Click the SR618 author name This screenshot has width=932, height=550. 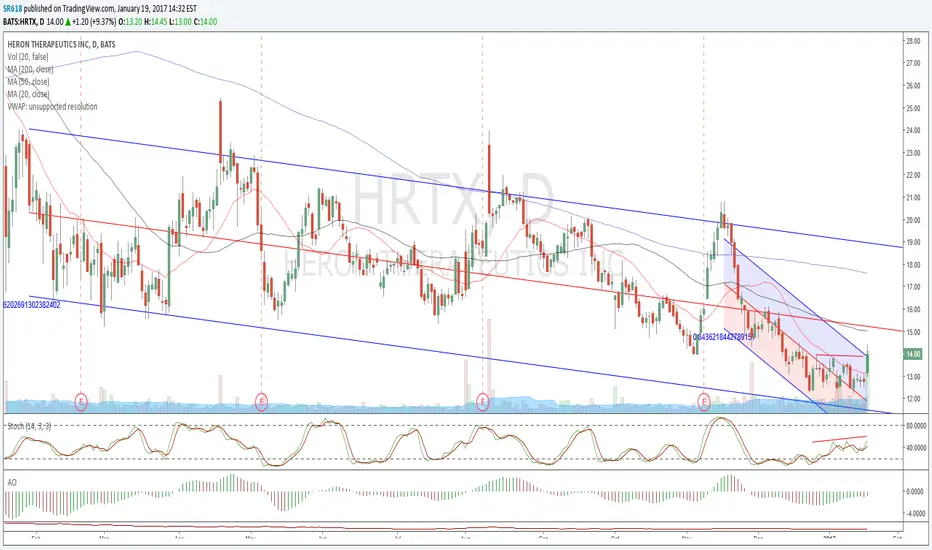click(x=11, y=9)
